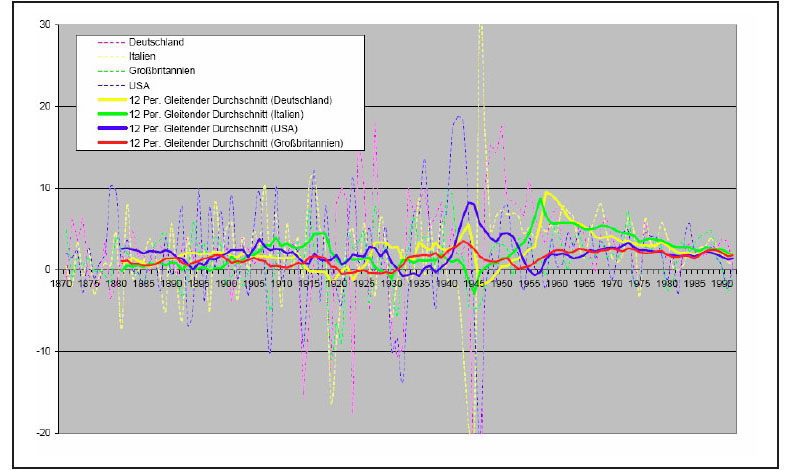Viewport: 791px width, 470px height.
Task: Click the x-axis year 1990
Action: coord(722,284)
